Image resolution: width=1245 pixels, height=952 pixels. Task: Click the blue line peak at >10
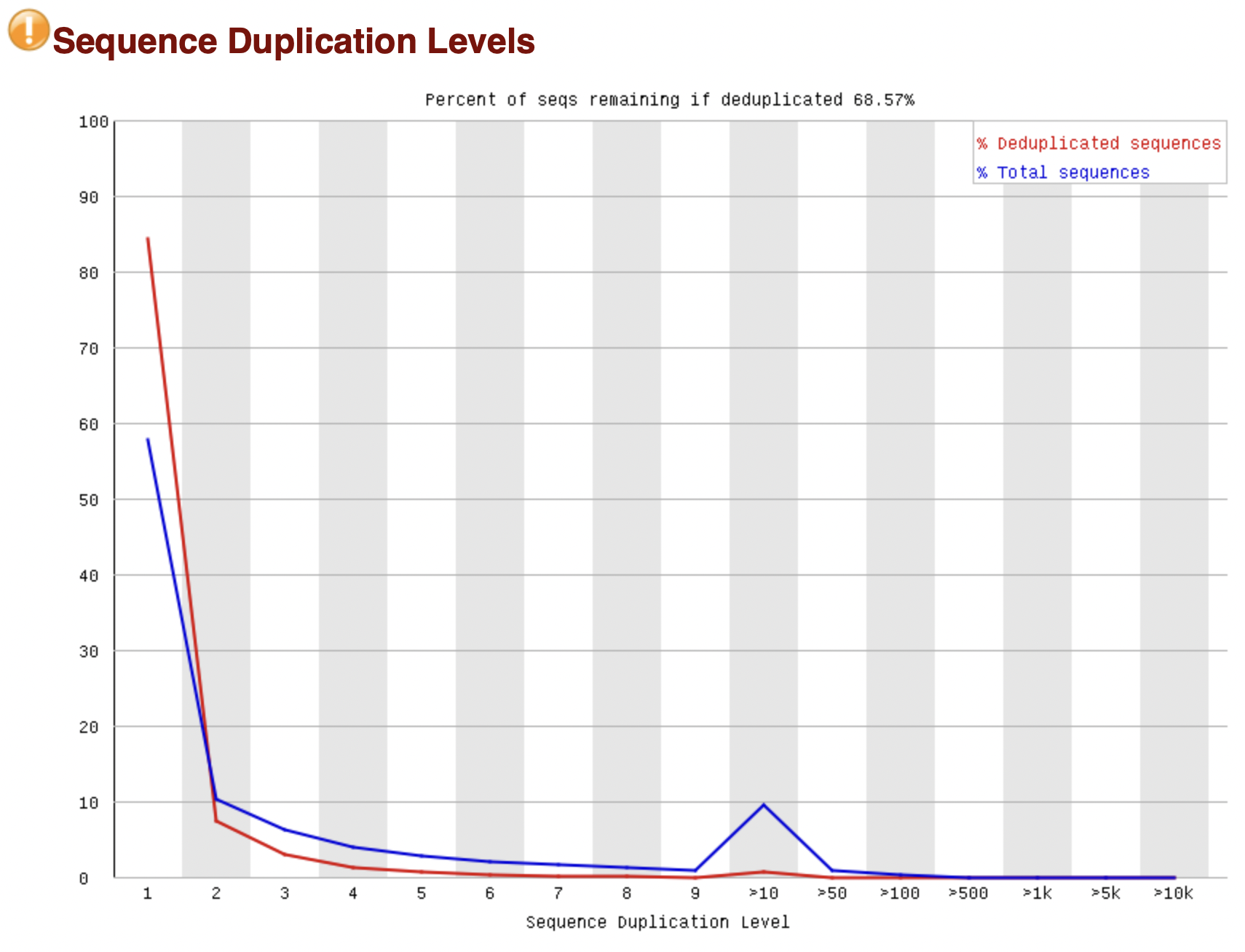pyautogui.click(x=764, y=804)
